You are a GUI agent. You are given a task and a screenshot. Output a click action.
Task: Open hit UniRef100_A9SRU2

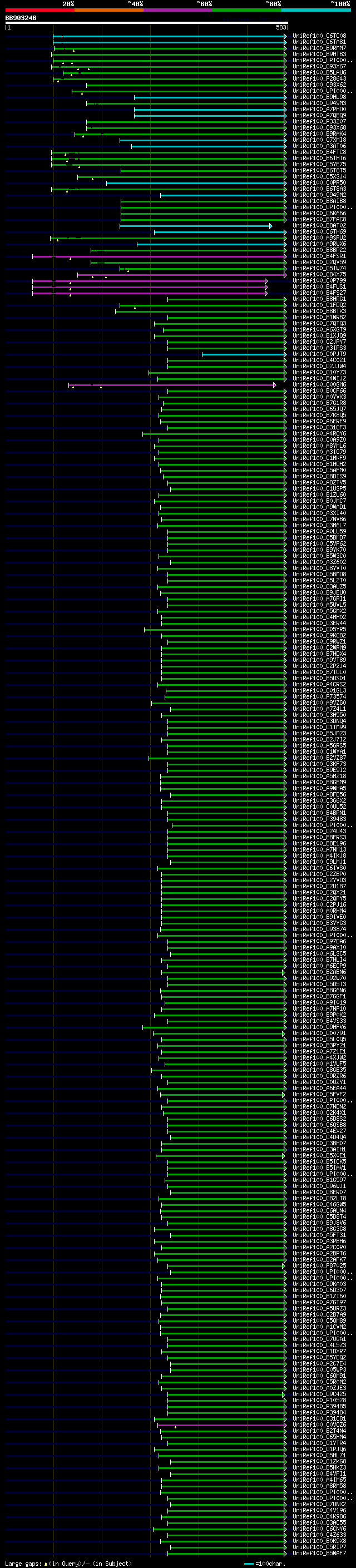pos(319,238)
